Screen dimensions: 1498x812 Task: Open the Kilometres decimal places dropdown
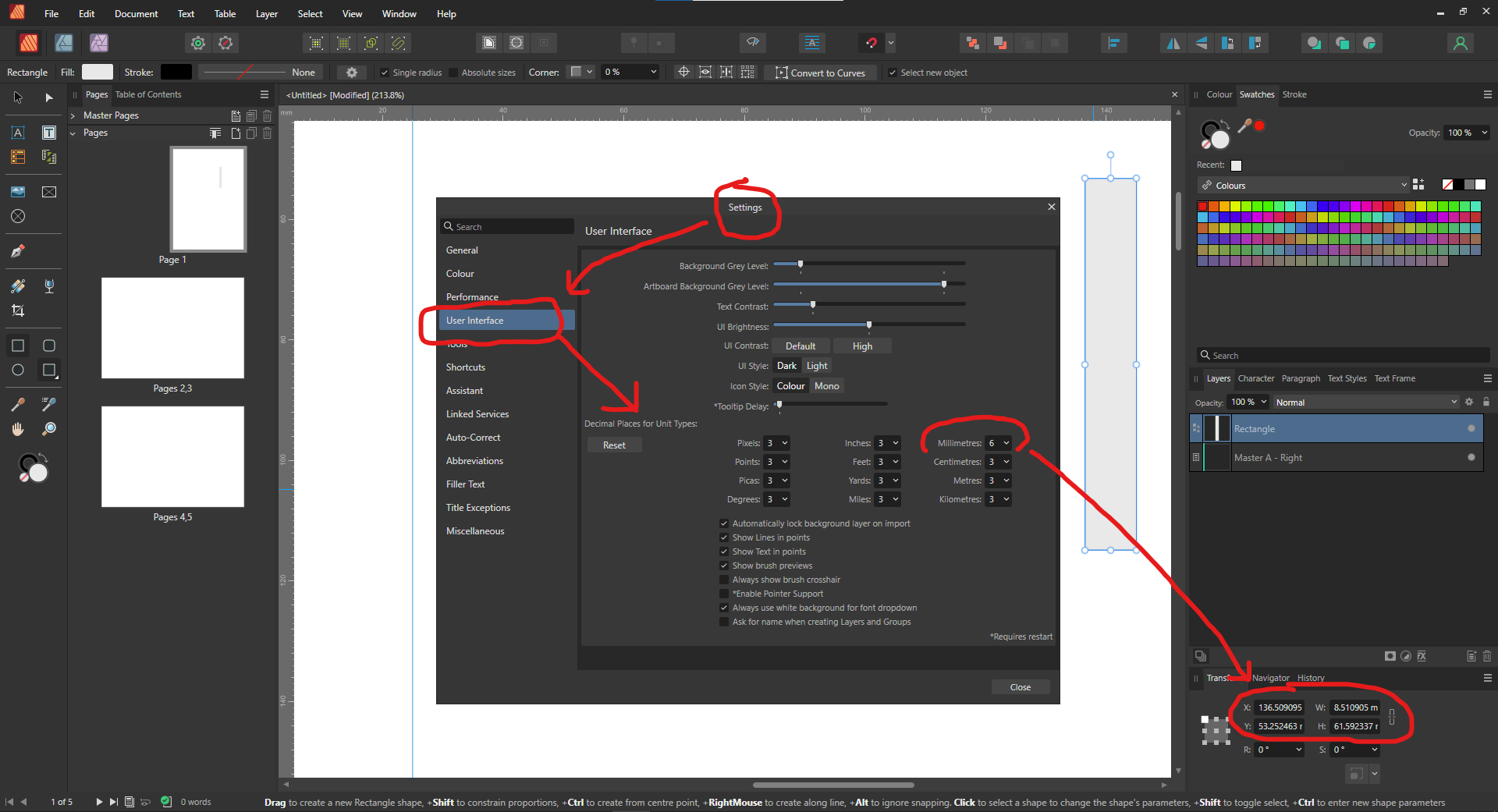coord(999,499)
